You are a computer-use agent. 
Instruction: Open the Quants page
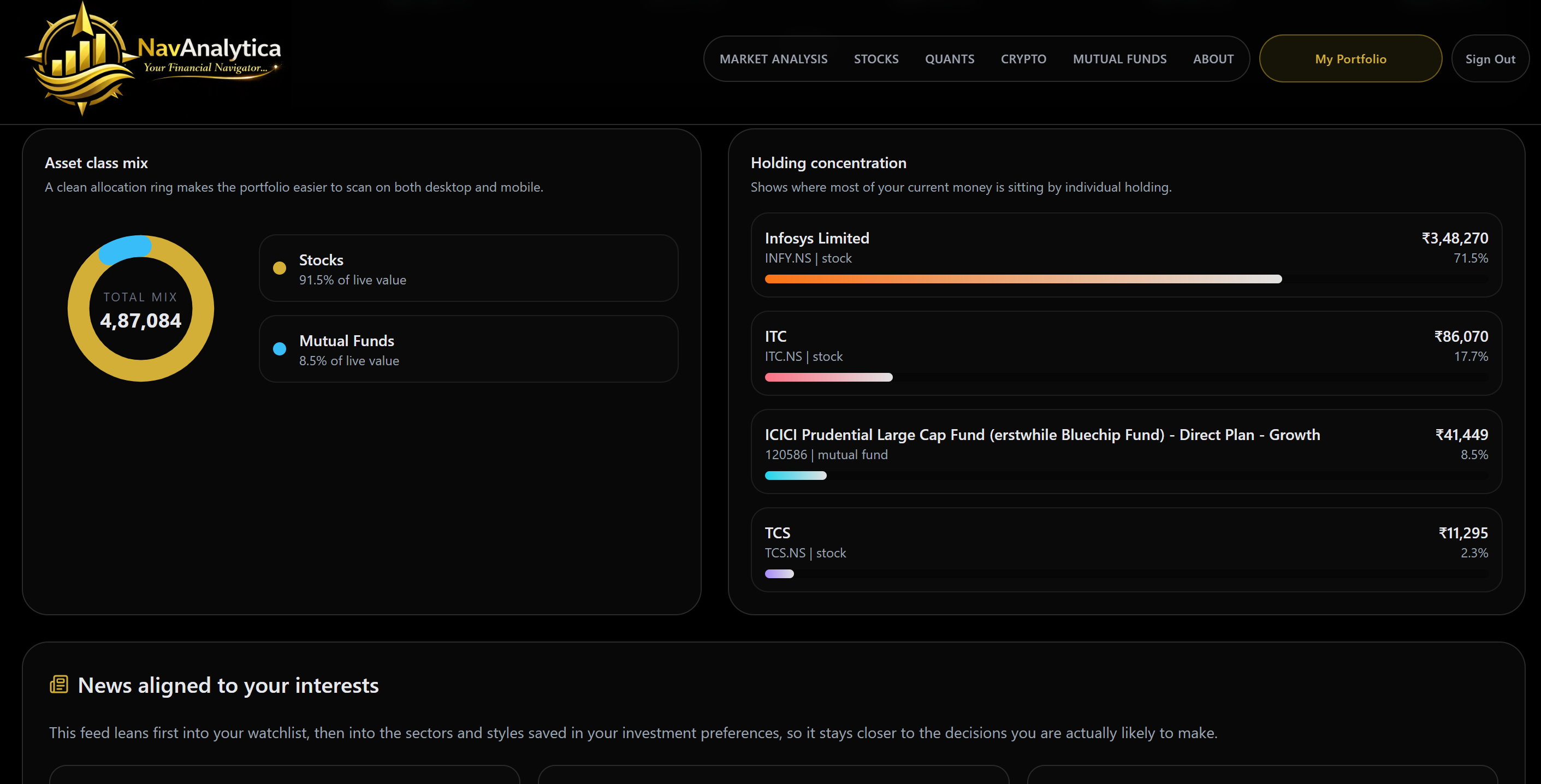pyautogui.click(x=950, y=58)
